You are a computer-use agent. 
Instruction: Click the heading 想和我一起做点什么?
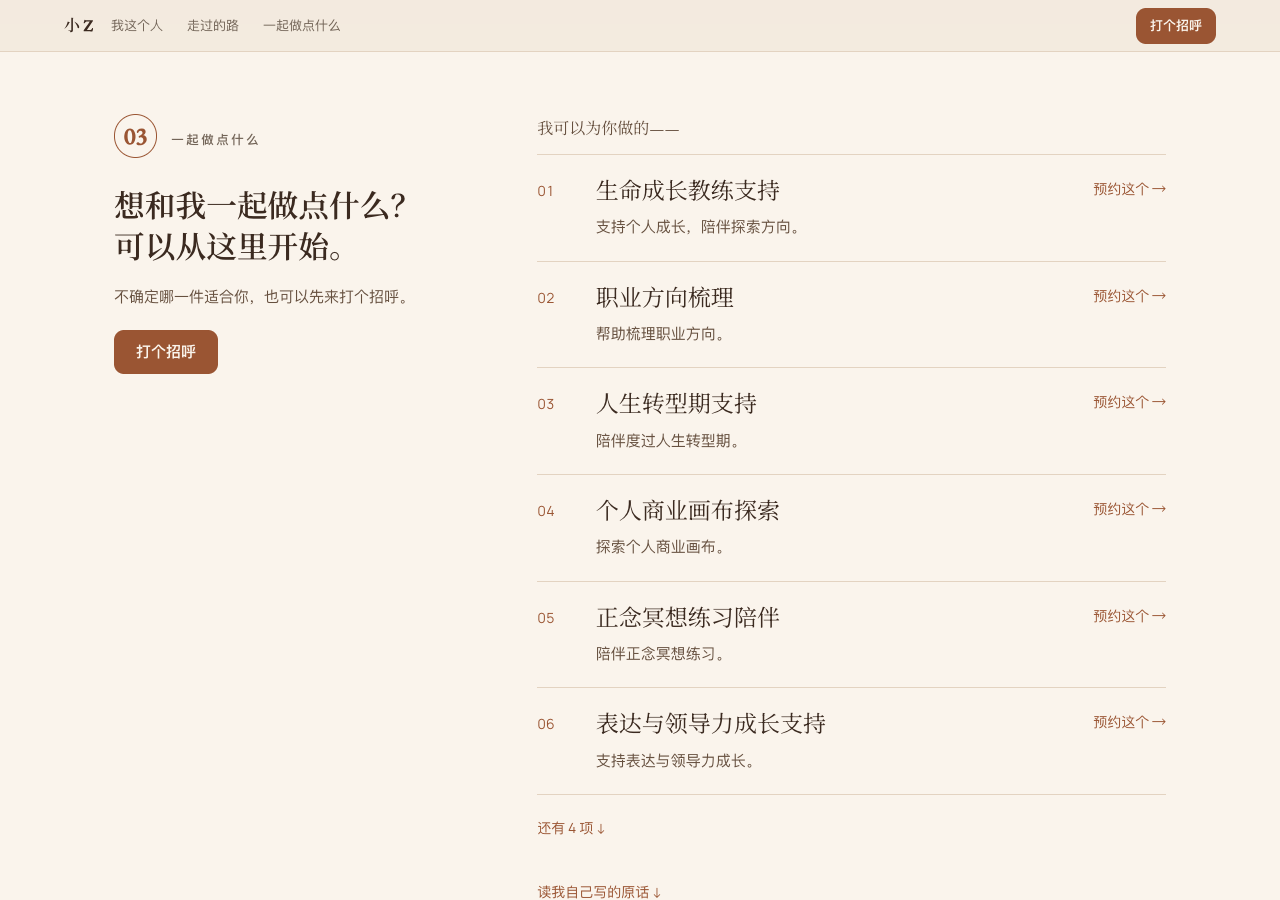(x=260, y=205)
